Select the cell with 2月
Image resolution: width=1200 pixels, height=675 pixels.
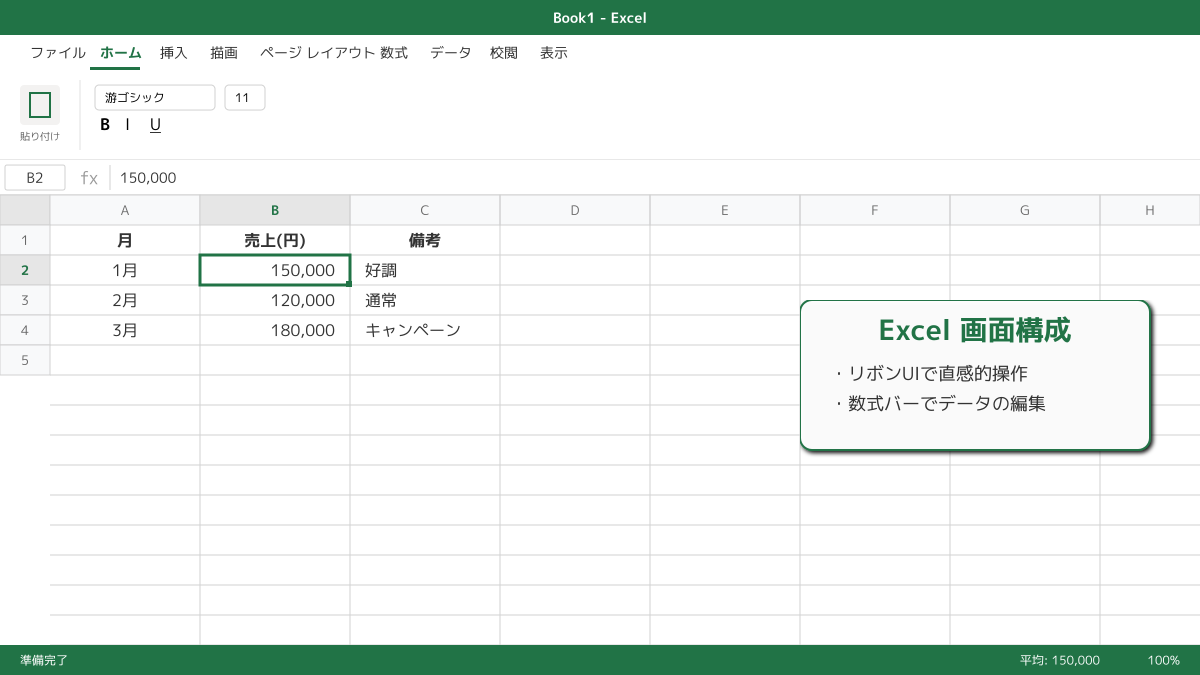tap(125, 300)
